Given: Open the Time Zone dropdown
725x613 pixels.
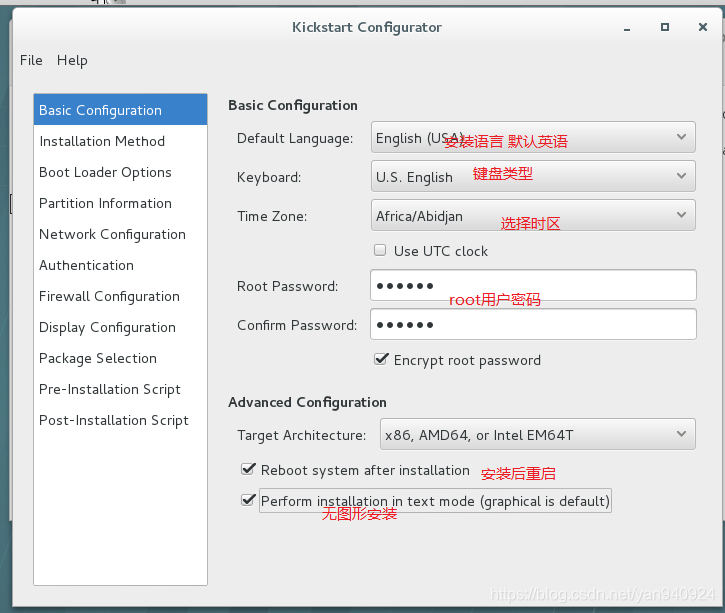Looking at the screenshot, I should pyautogui.click(x=533, y=215).
